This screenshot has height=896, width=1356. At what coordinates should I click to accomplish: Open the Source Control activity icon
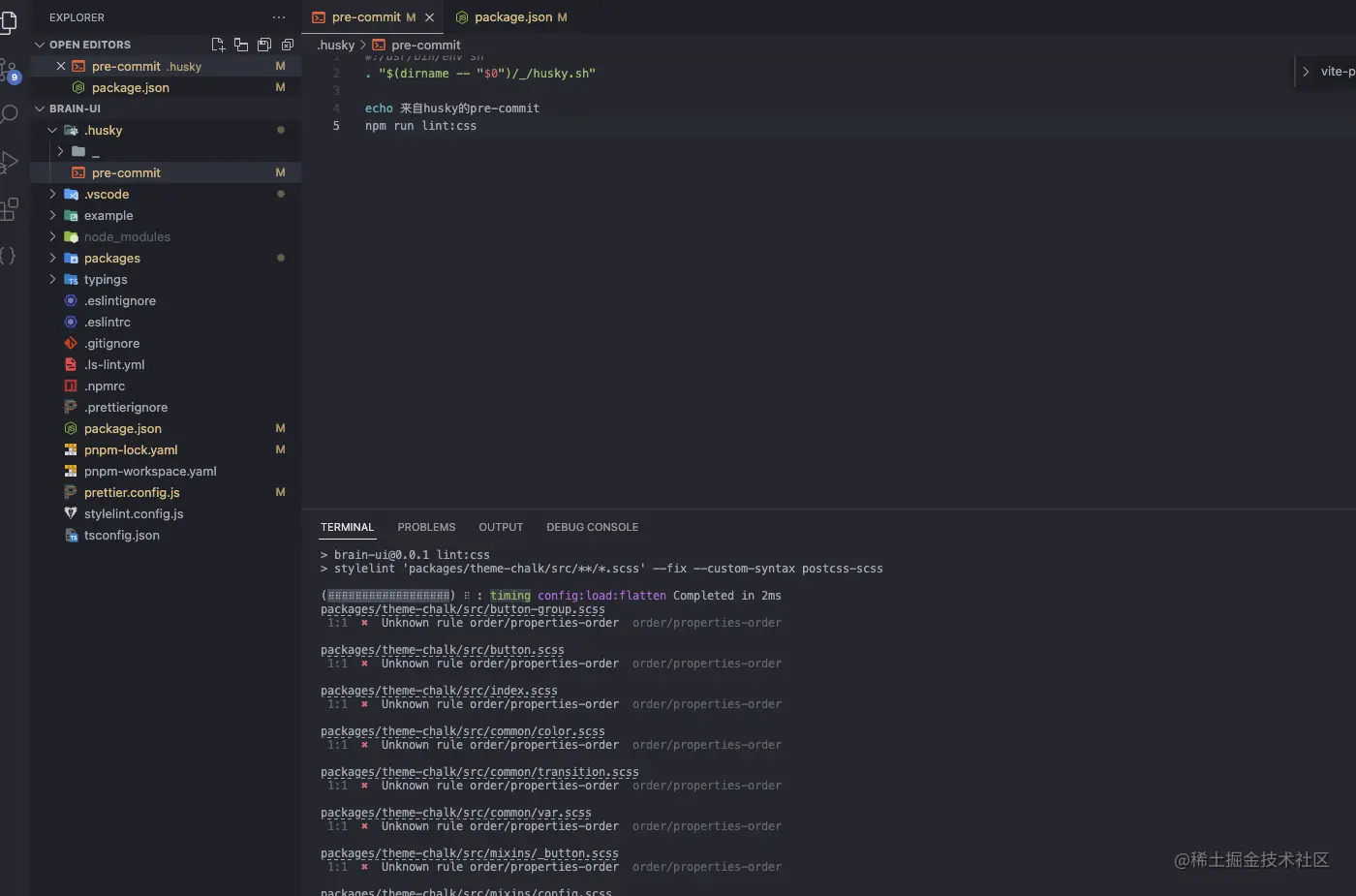9,72
